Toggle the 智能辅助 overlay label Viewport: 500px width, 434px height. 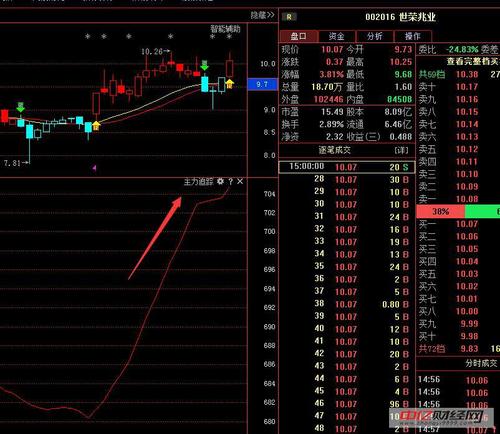tap(225, 29)
